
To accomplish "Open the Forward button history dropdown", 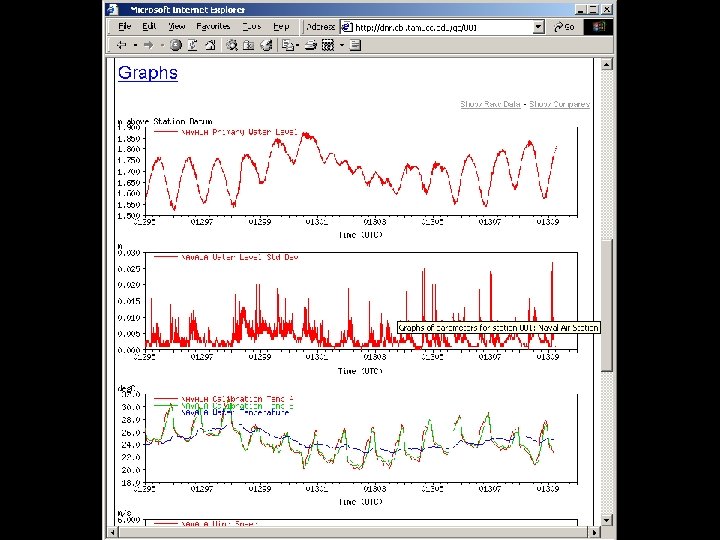I will coord(162,45).
